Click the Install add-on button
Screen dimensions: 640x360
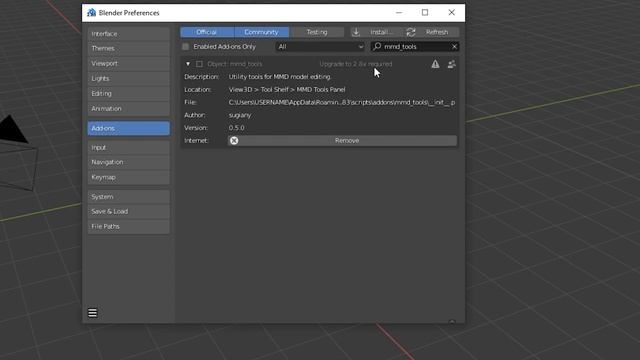tap(377, 32)
